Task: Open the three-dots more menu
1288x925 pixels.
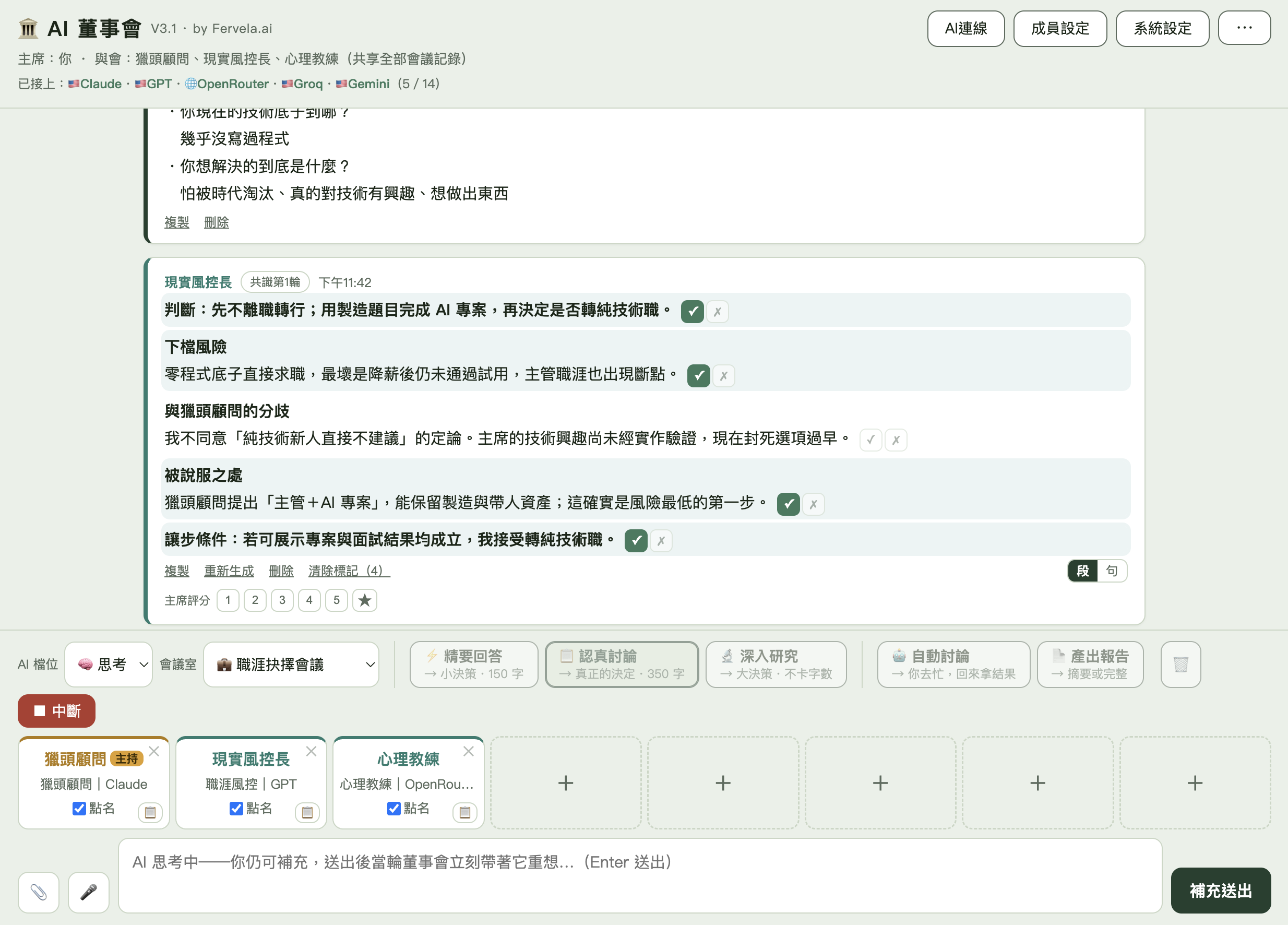Action: 1244,28
